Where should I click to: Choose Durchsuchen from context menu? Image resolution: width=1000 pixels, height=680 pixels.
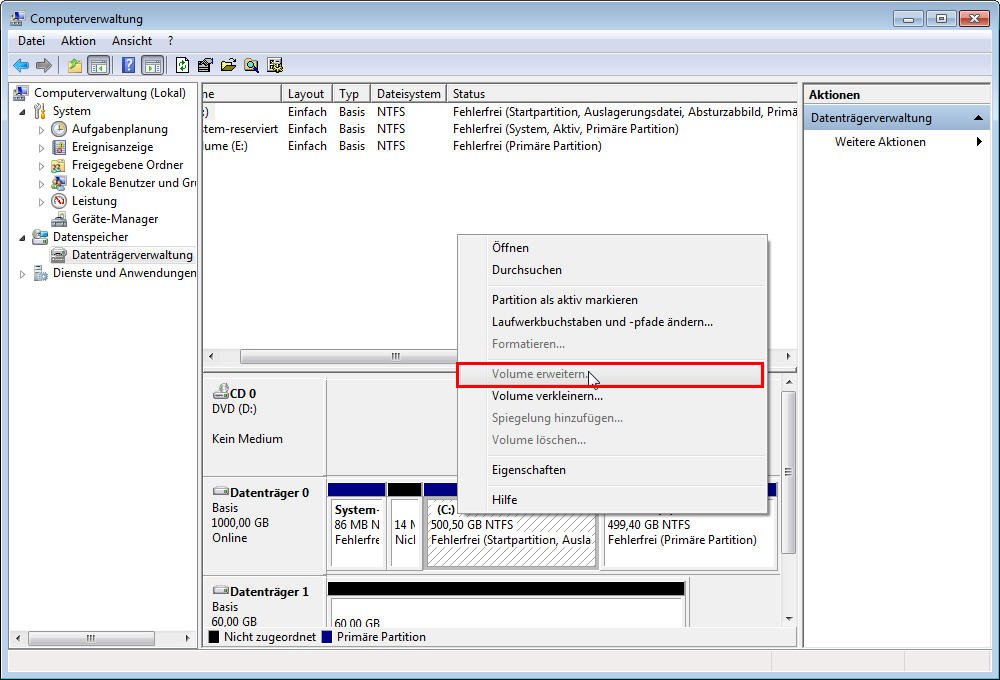[x=612, y=270]
